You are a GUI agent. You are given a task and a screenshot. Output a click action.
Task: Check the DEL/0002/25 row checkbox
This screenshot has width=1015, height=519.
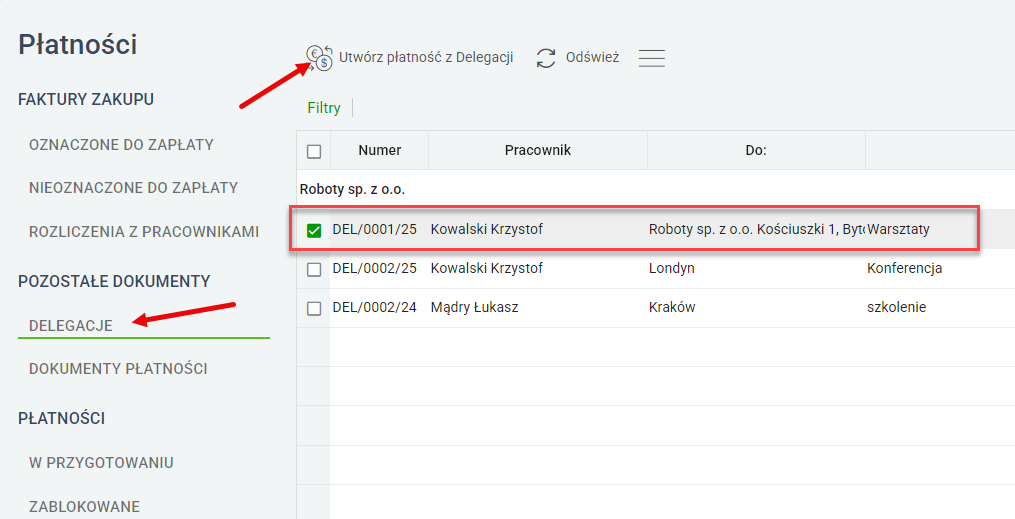click(x=314, y=269)
